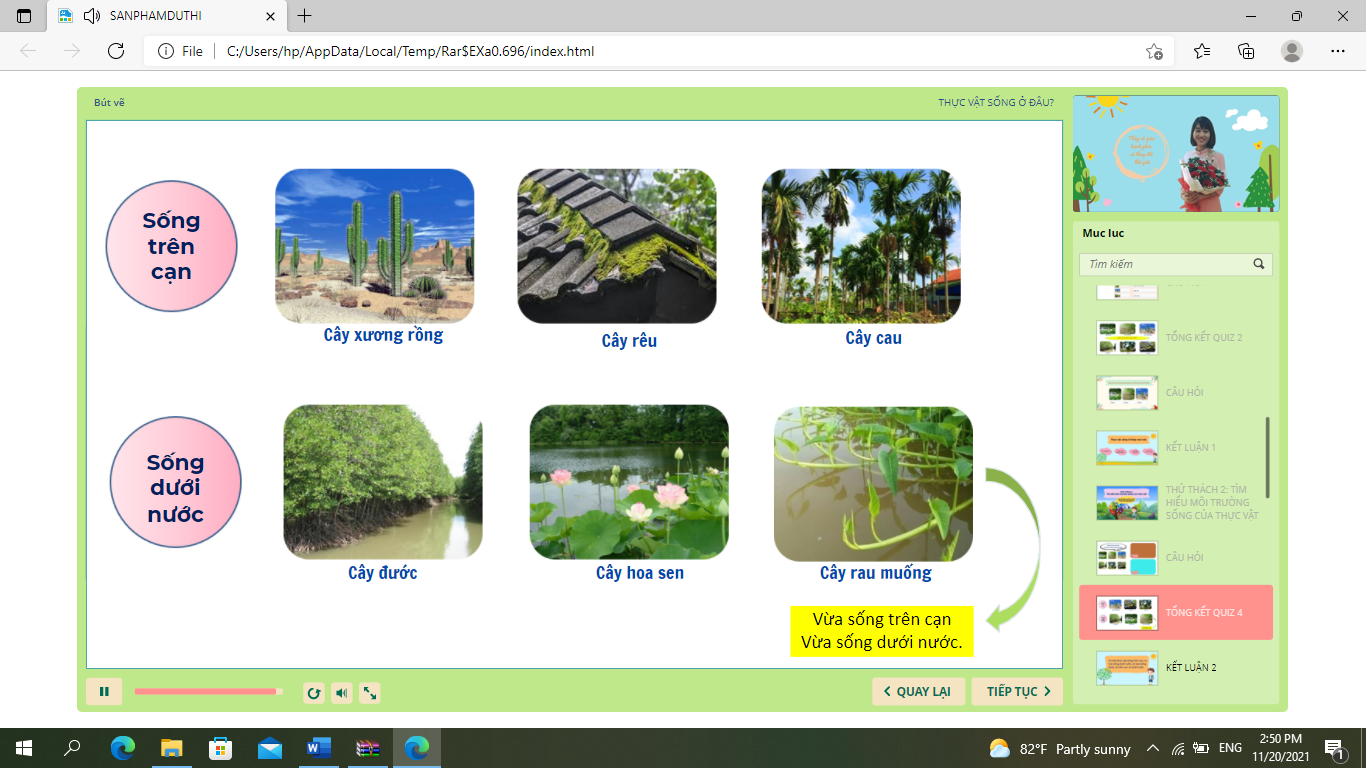Open the Favorites list icon
1366x768 pixels.
tap(1201, 51)
